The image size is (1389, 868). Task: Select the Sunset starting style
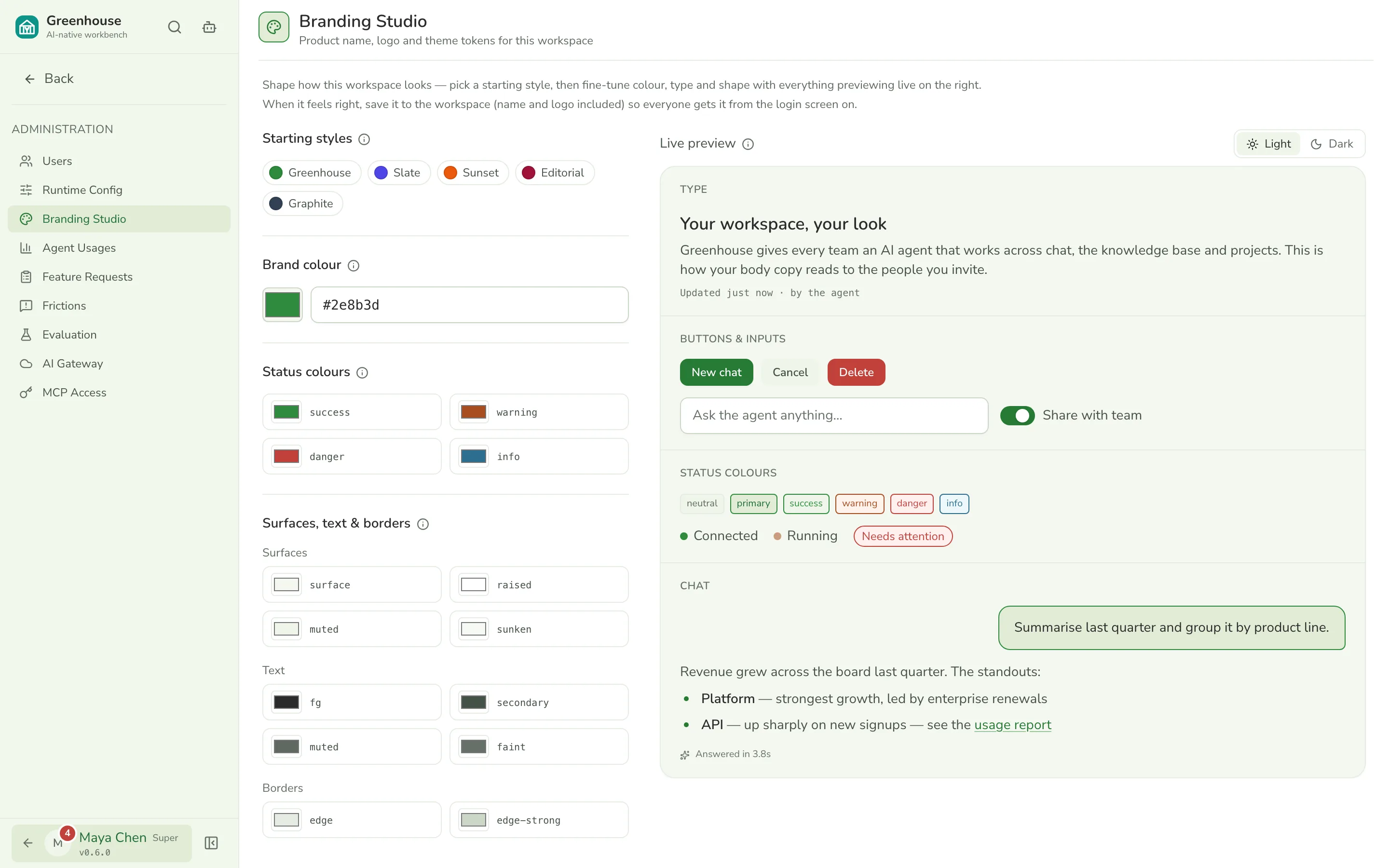pyautogui.click(x=473, y=173)
